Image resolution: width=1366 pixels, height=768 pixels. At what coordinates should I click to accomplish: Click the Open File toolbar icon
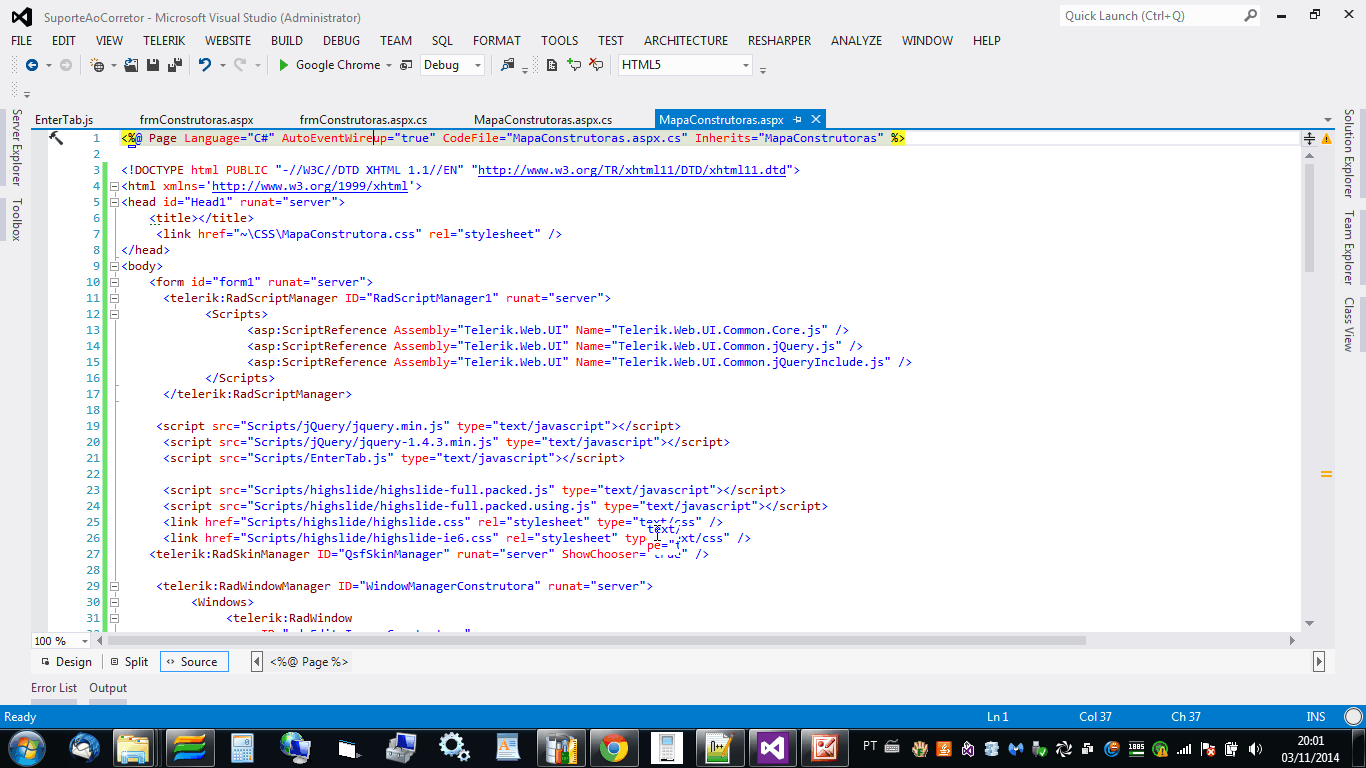pos(131,65)
